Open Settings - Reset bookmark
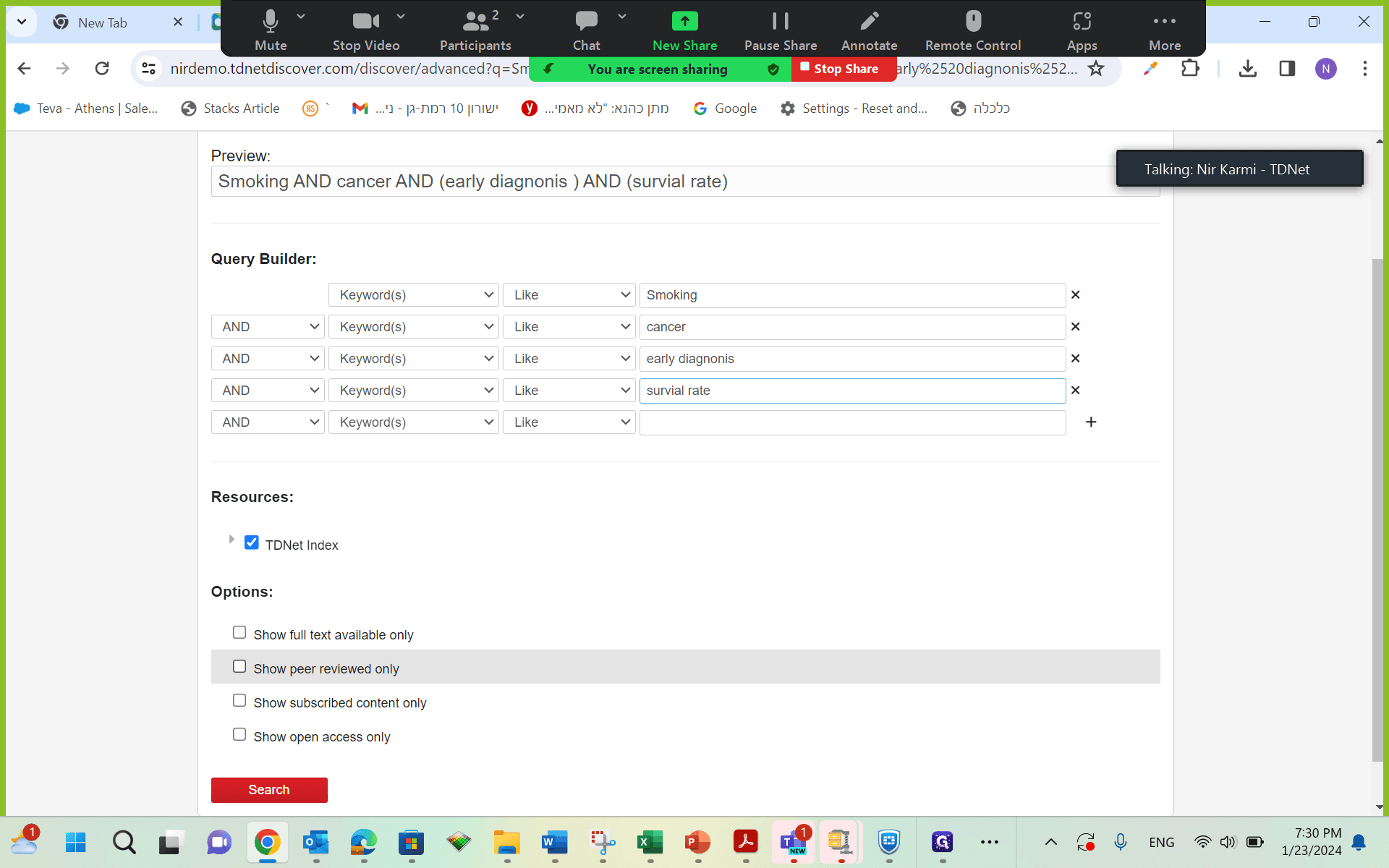This screenshot has width=1389, height=868. (854, 109)
